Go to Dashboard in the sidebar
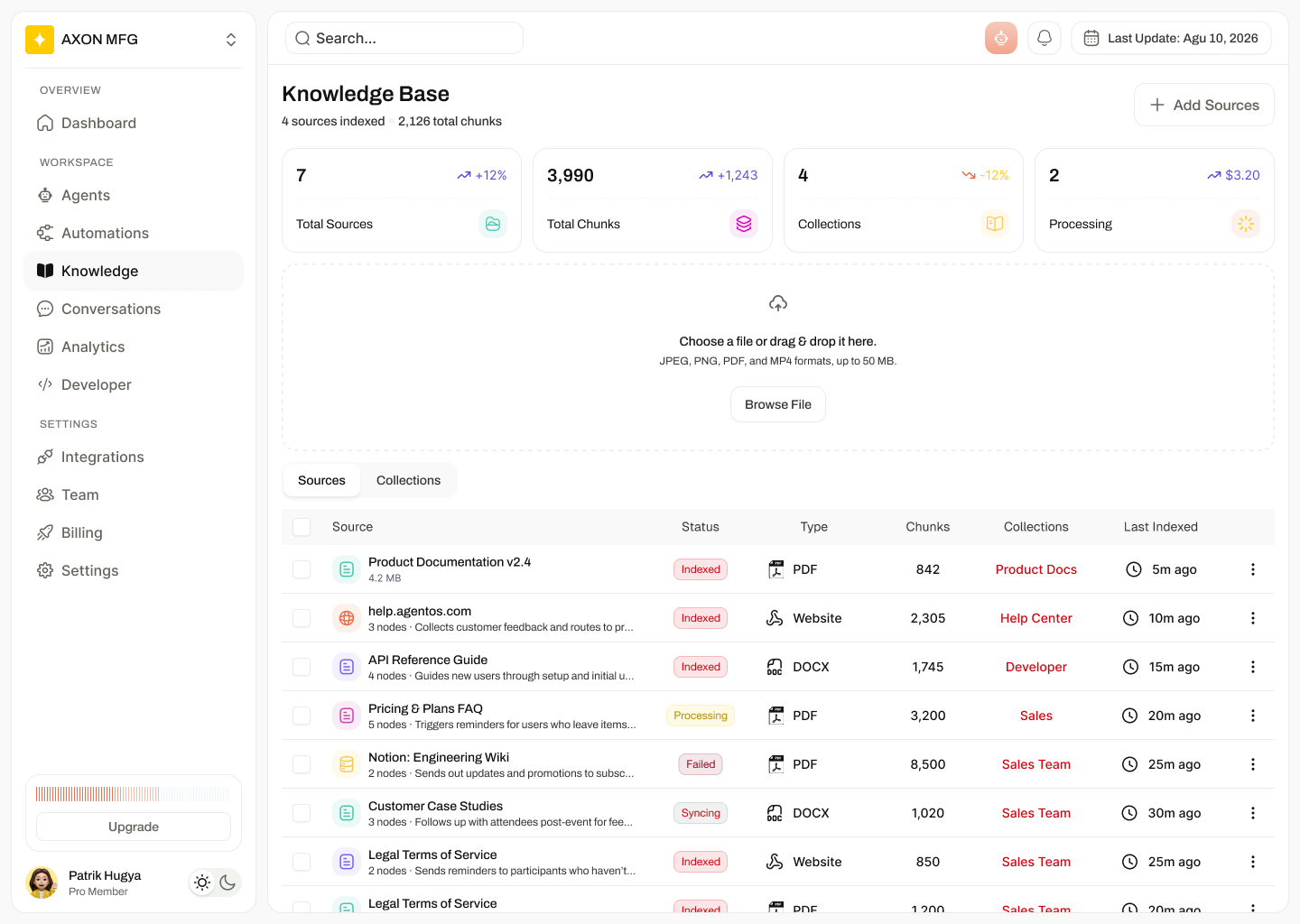This screenshot has width=1300, height=924. [x=134, y=123]
